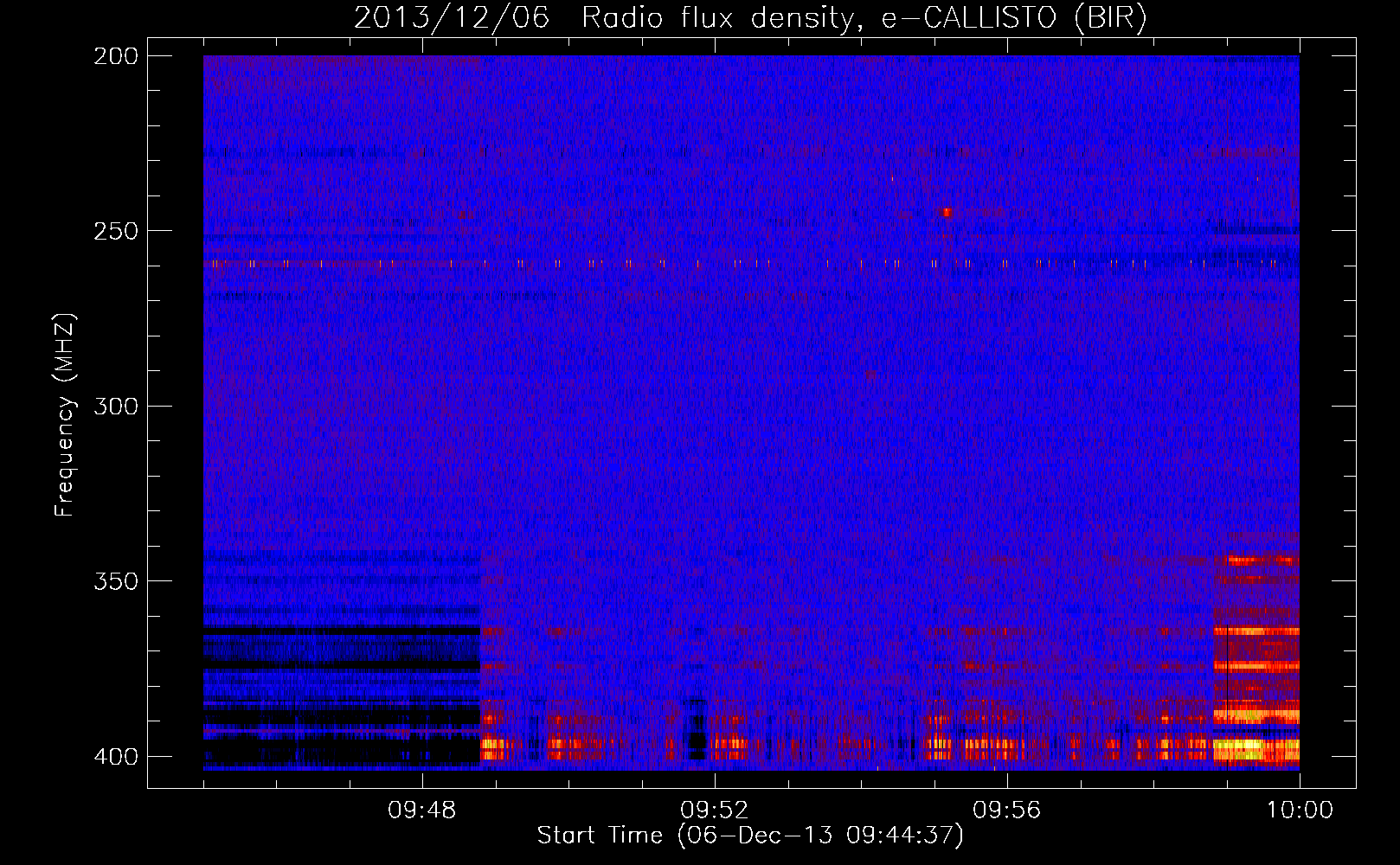
Task: Click the "10:00" time tick label
Action: pos(1300,811)
